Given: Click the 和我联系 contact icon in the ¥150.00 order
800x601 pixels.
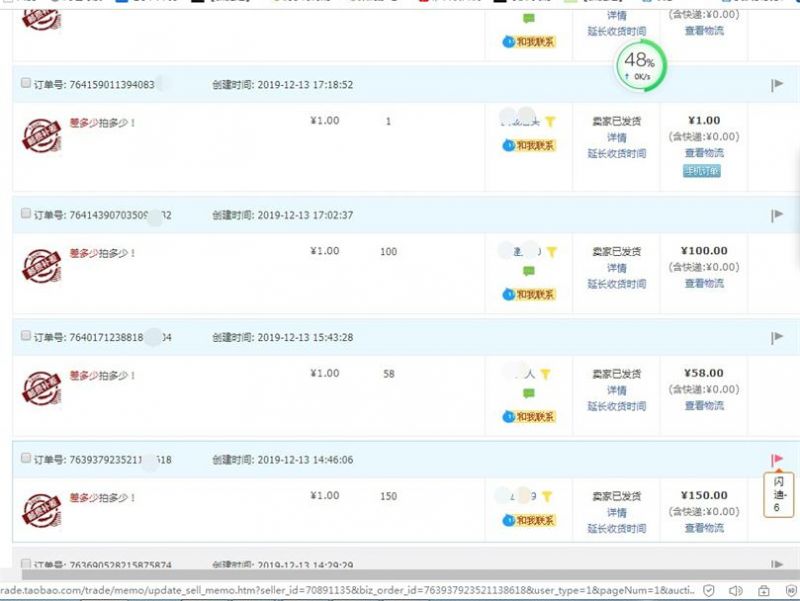Looking at the screenshot, I should tap(529, 520).
